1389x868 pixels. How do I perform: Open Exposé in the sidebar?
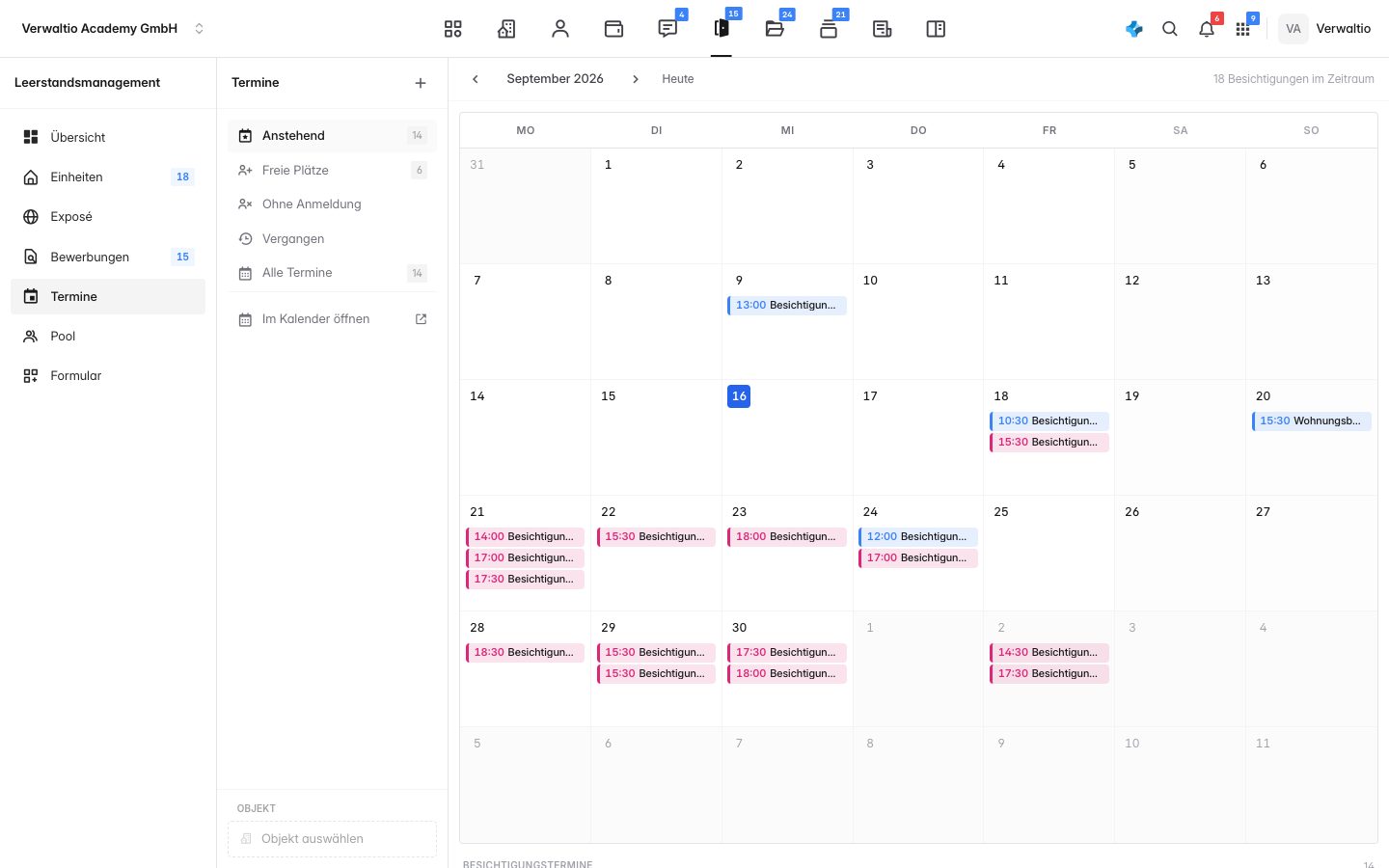click(x=108, y=217)
